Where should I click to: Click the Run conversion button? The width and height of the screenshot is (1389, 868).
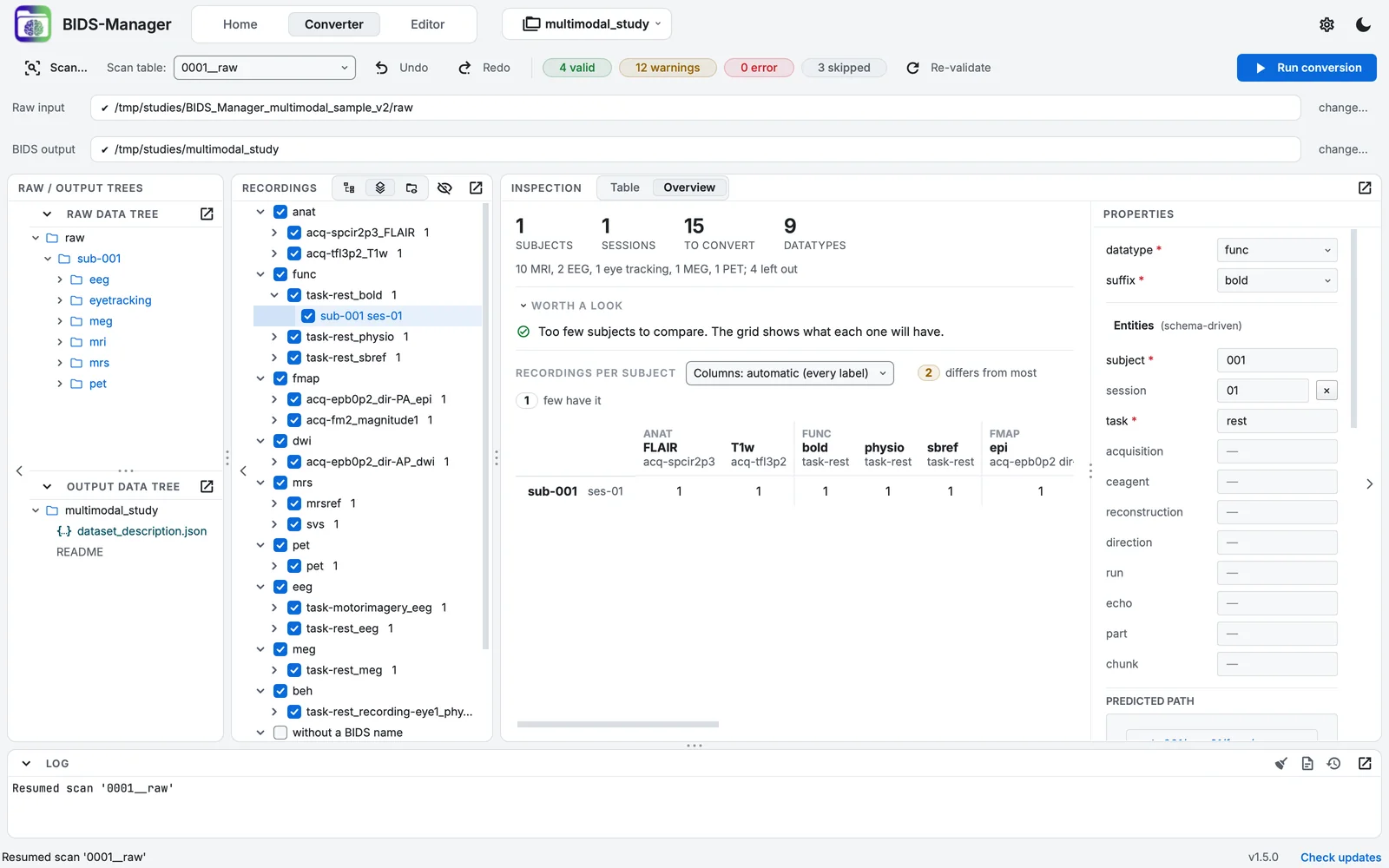tap(1307, 68)
